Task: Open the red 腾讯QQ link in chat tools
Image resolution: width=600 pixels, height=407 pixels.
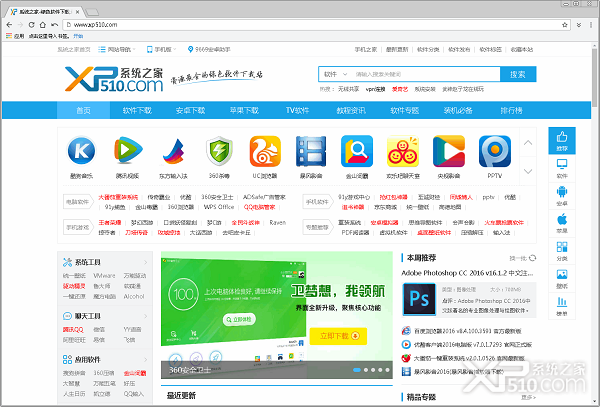Action: (x=73, y=329)
